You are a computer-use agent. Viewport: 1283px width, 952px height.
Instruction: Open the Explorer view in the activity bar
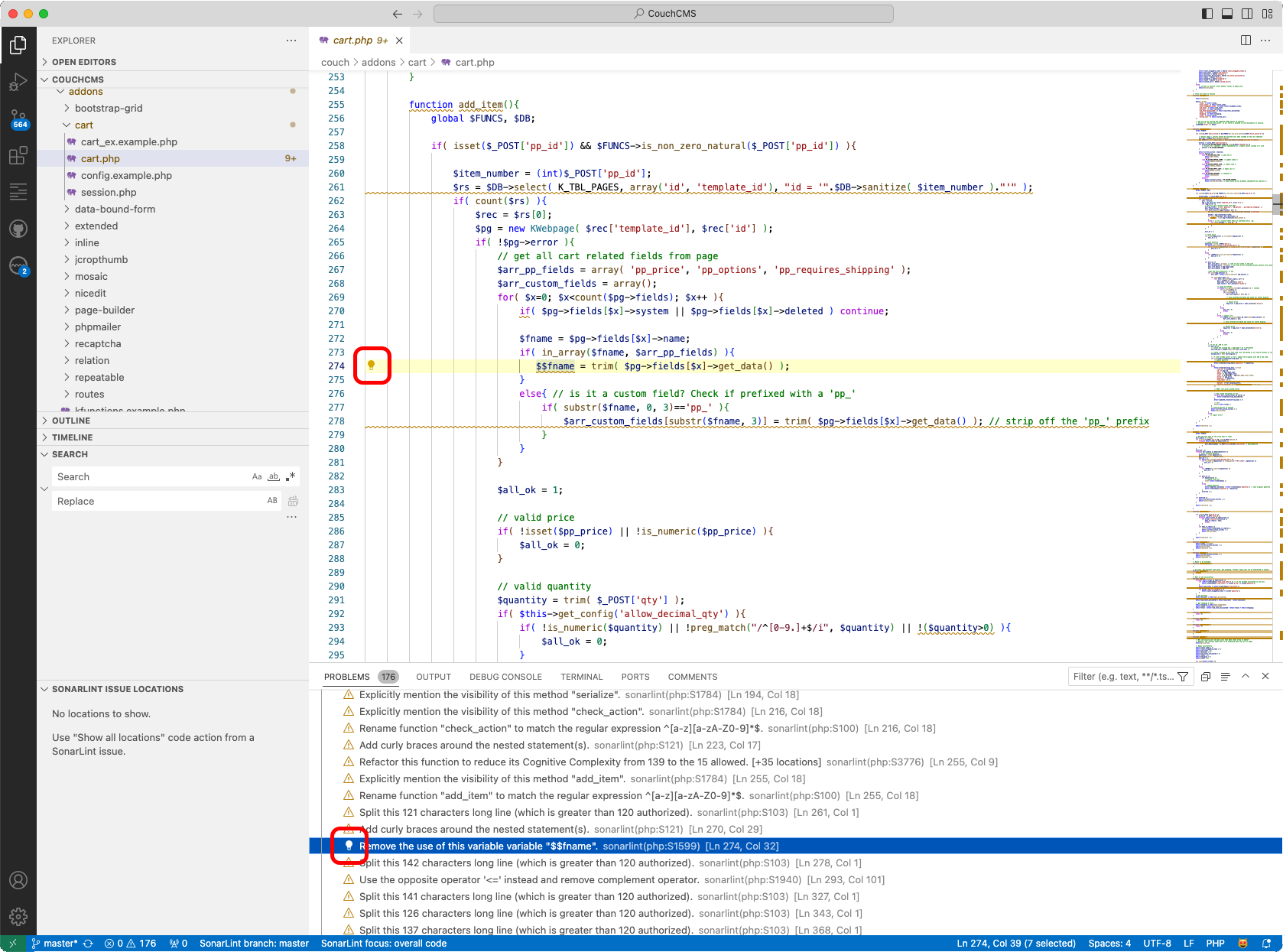click(x=18, y=44)
